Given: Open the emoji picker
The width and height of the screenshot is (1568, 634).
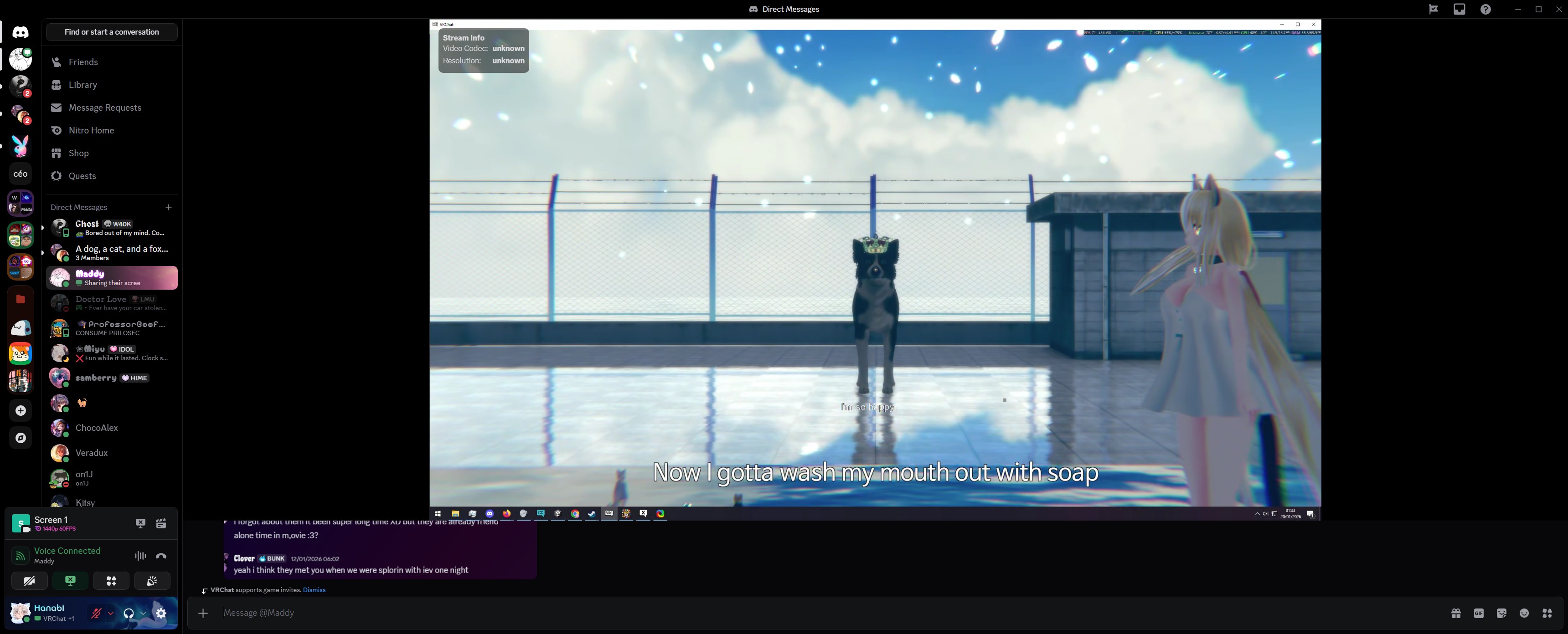Looking at the screenshot, I should pos(1524,614).
